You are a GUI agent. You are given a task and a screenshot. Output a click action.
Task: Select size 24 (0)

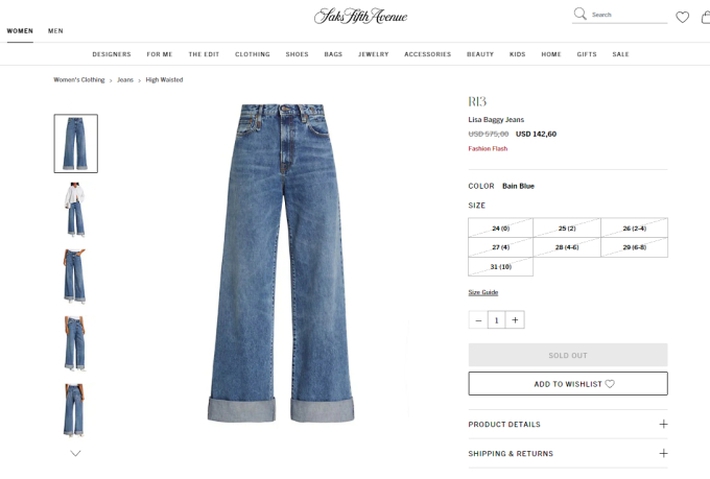point(500,228)
